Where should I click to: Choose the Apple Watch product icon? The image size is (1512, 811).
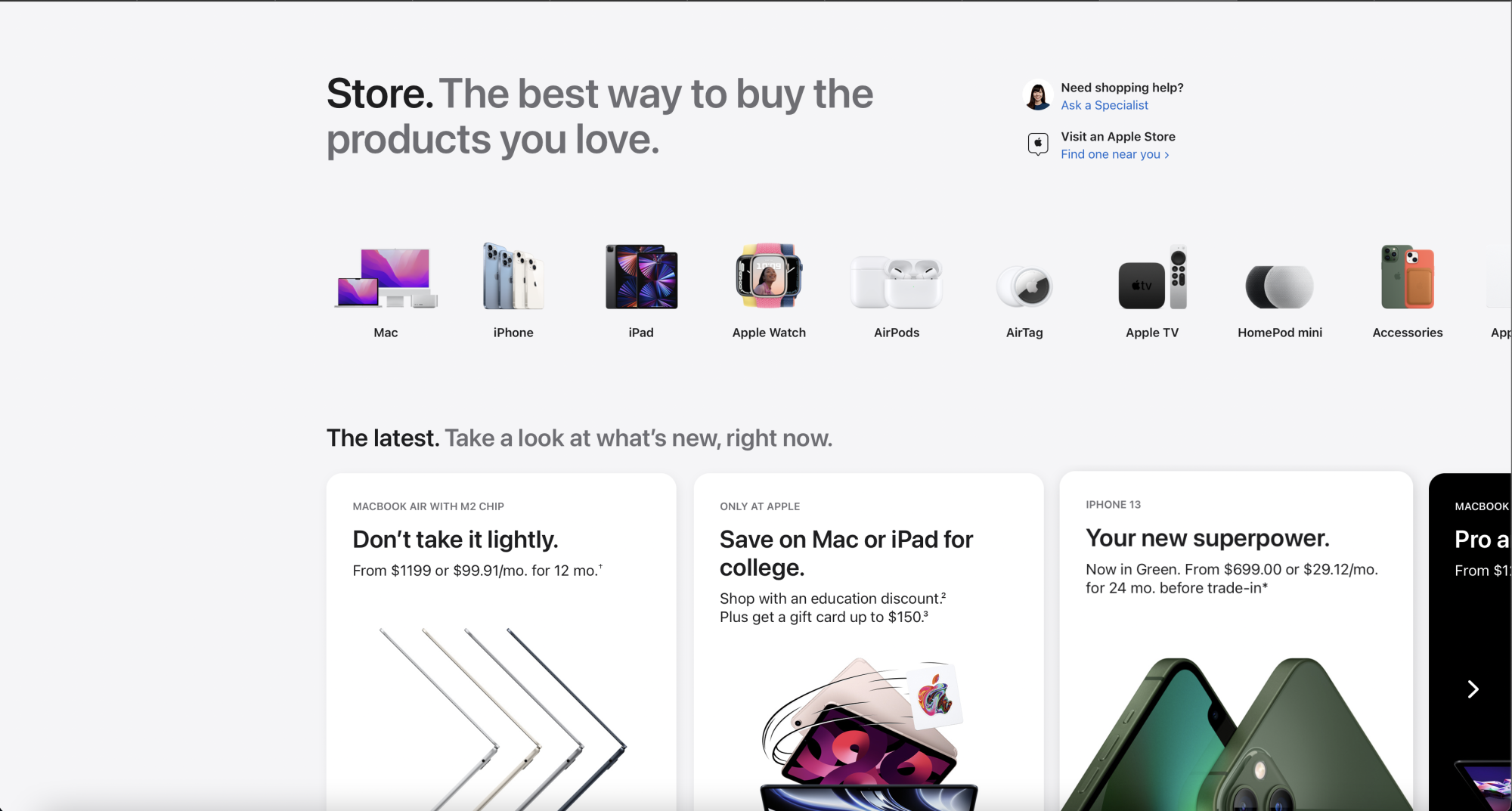(x=769, y=275)
